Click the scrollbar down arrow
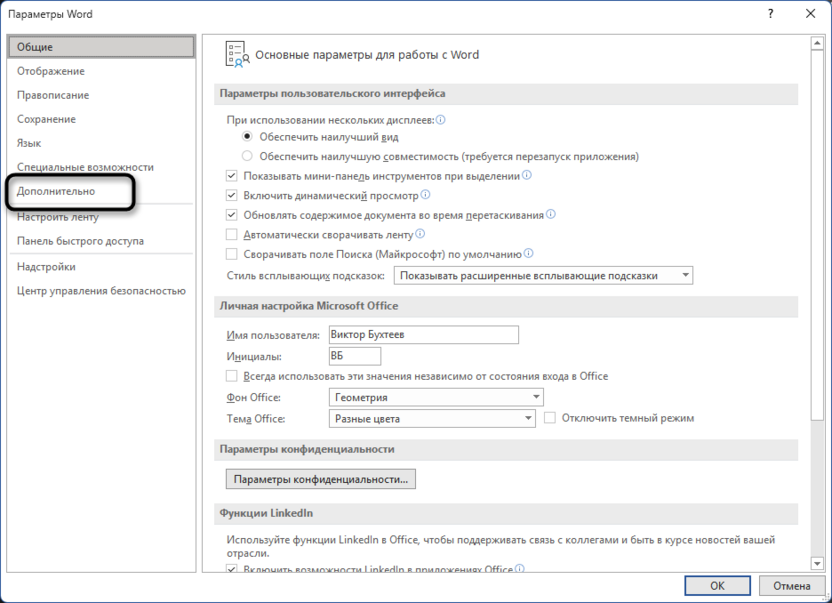The image size is (832, 603). click(x=817, y=564)
